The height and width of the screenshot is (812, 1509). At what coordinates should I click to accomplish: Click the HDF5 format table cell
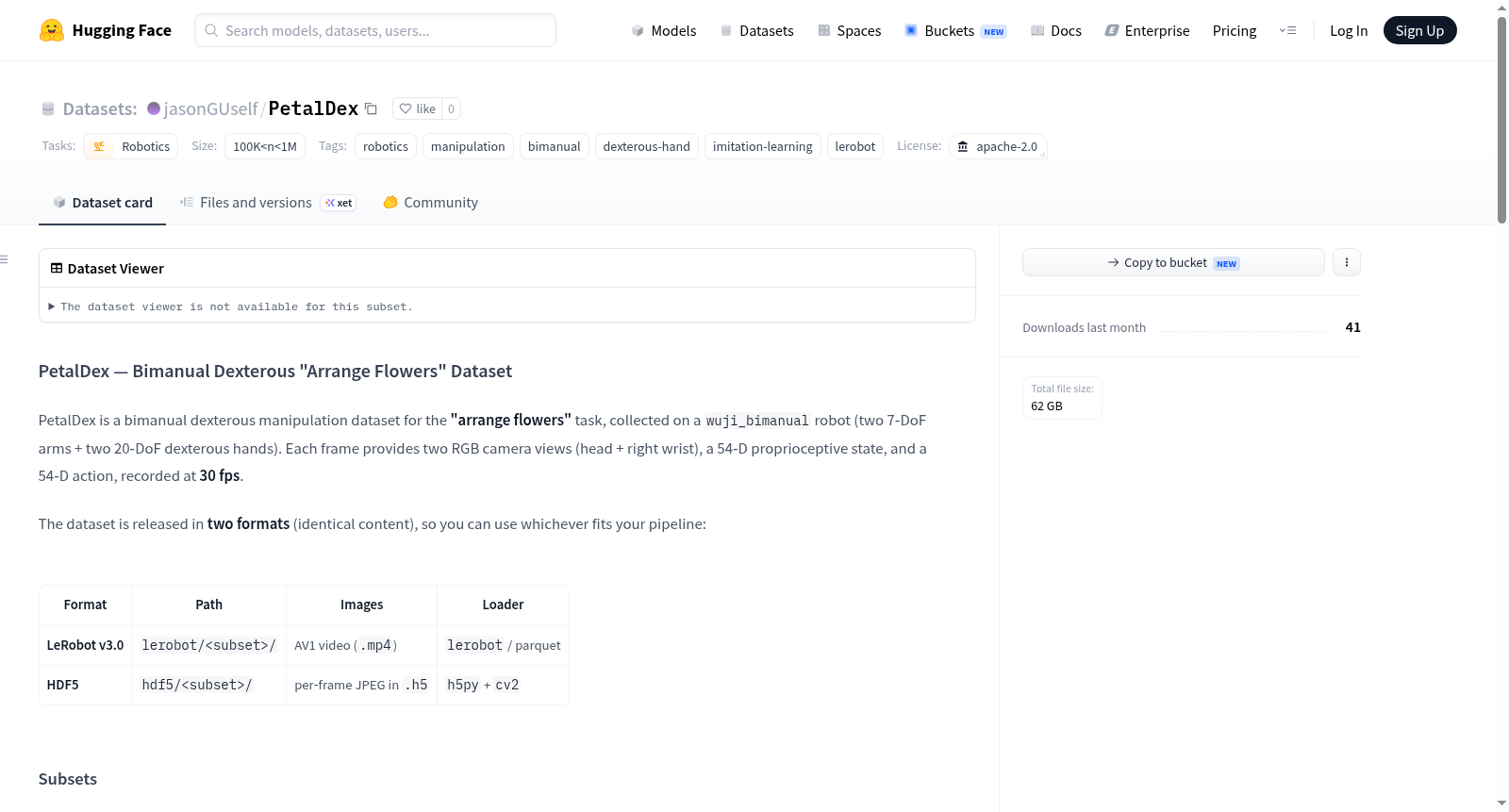[86, 685]
